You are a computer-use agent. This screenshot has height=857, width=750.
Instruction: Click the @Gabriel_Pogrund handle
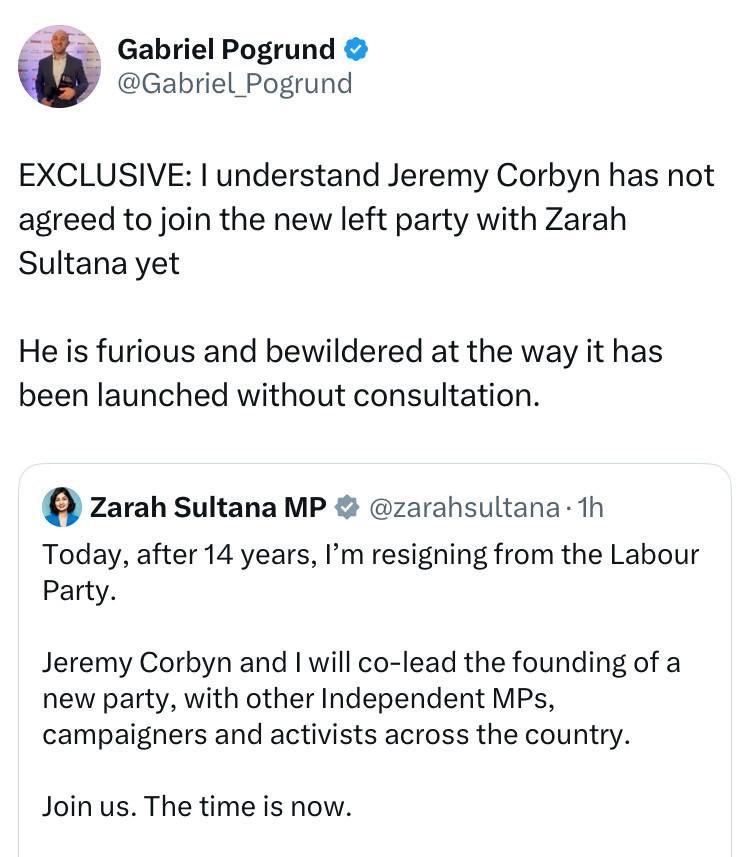(235, 83)
